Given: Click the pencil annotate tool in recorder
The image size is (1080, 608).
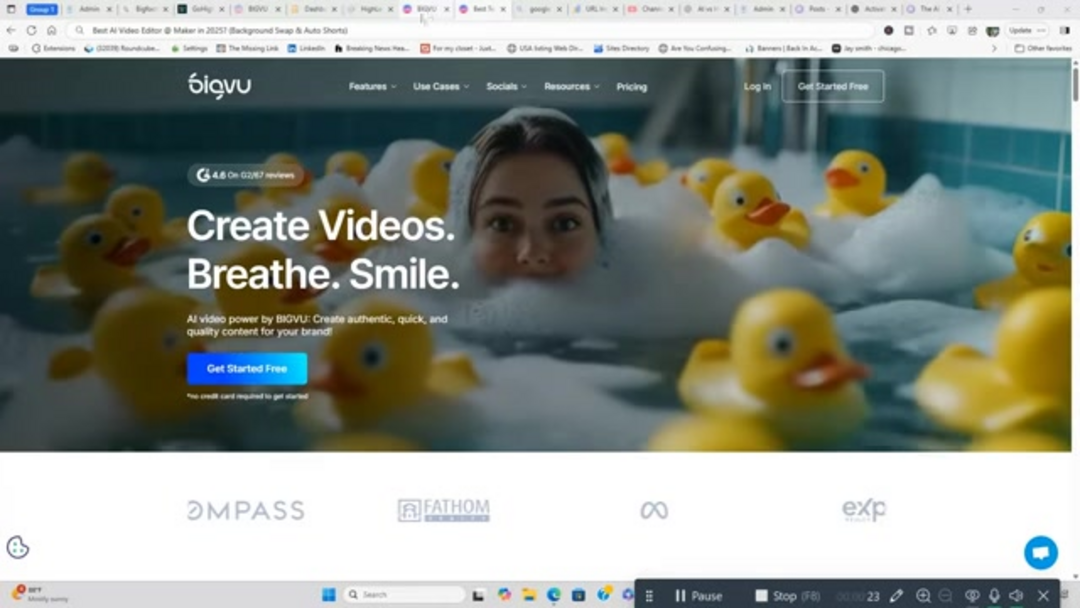Looking at the screenshot, I should coord(896,596).
